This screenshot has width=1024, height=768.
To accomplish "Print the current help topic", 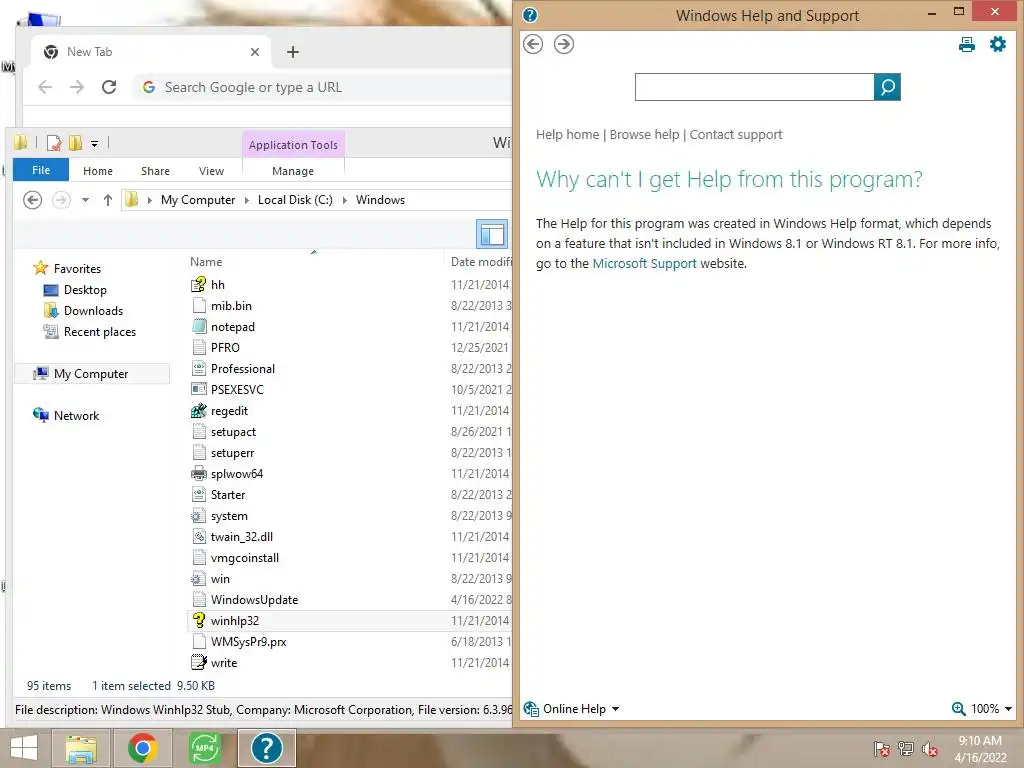I will pyautogui.click(x=967, y=44).
